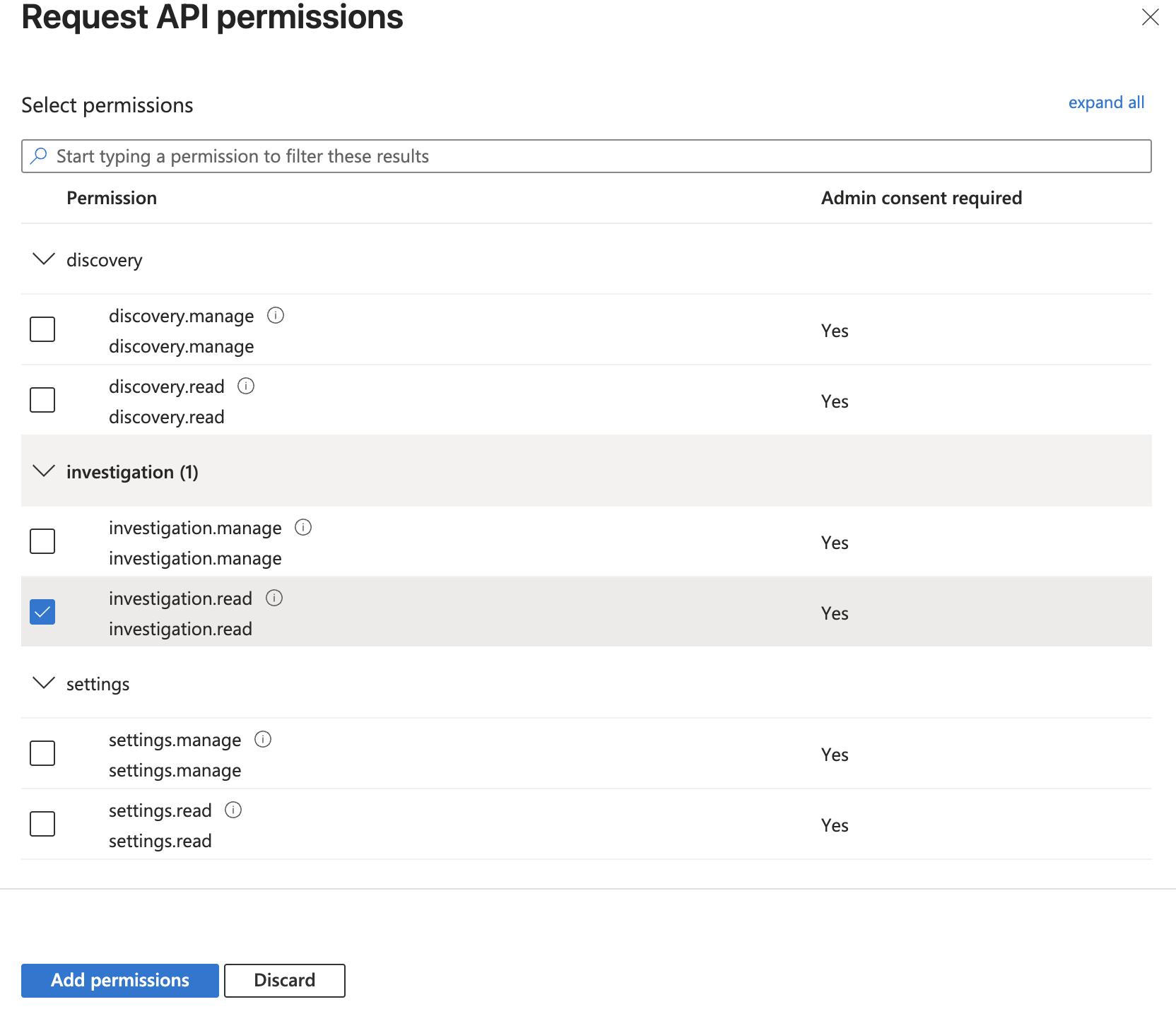Viewport: 1176px width, 1009px height.
Task: Click the discovery group label
Action: (x=105, y=260)
